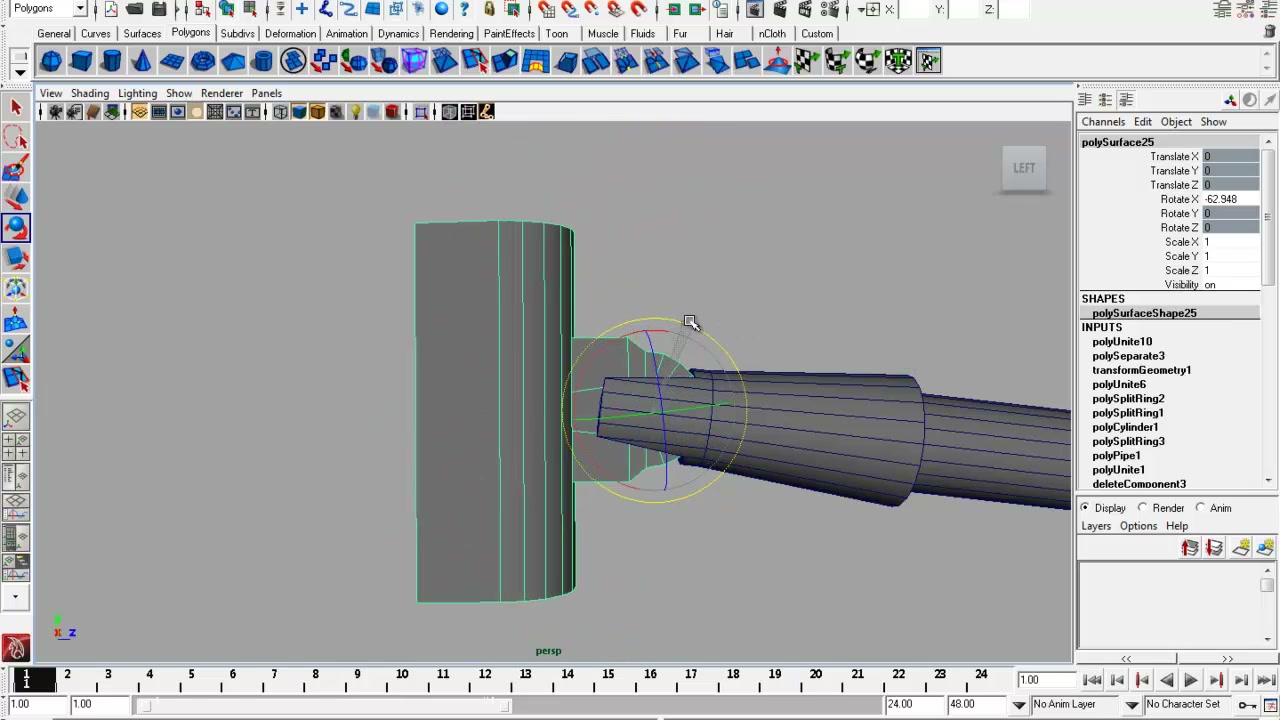This screenshot has width=1280, height=720.
Task: Create a polygon cube from the shelf
Action: point(81,61)
